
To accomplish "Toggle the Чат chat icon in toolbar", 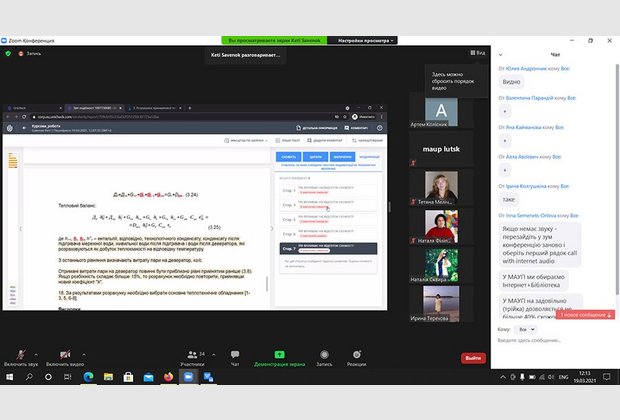I will point(235,354).
